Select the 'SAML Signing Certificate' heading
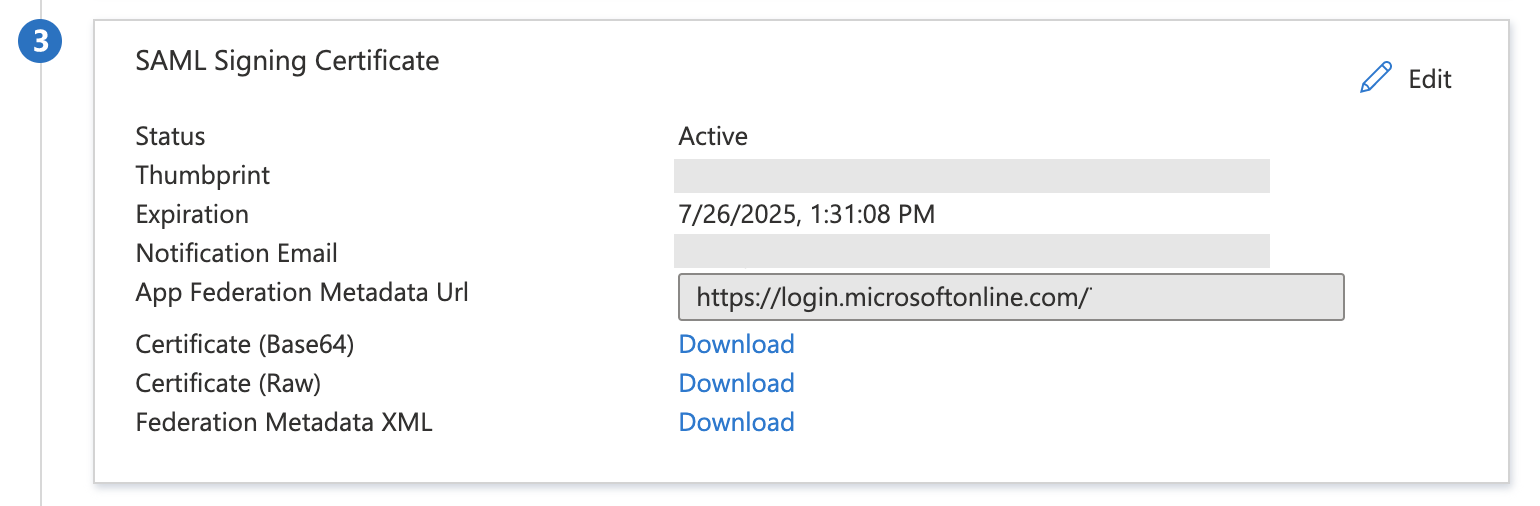The width and height of the screenshot is (1540, 506). 287,61
